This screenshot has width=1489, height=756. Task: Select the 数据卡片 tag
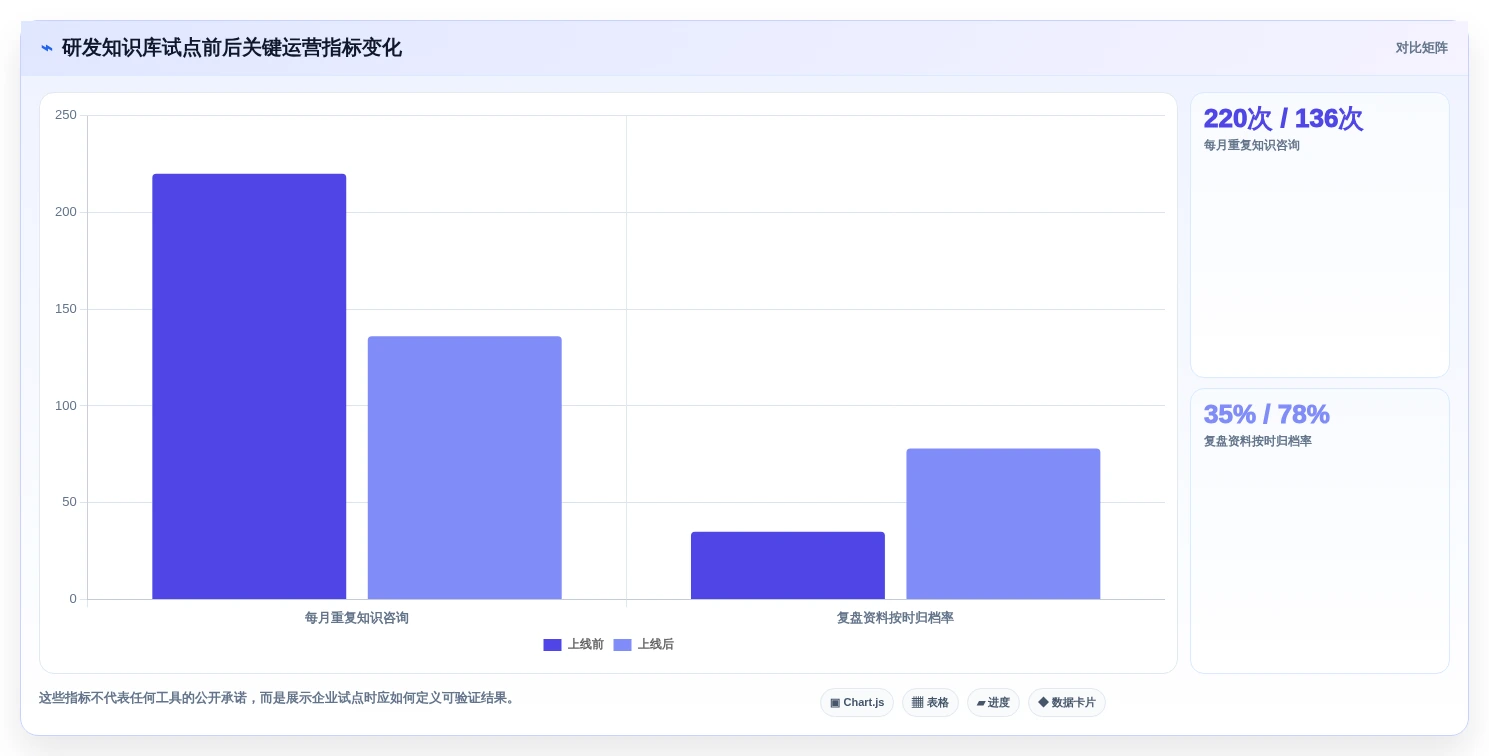[1067, 703]
